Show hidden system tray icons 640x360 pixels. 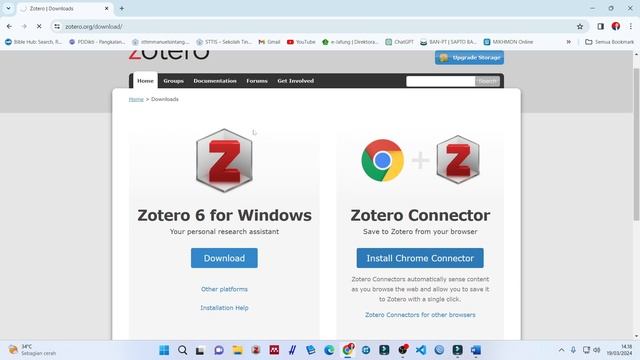pyautogui.click(x=561, y=350)
